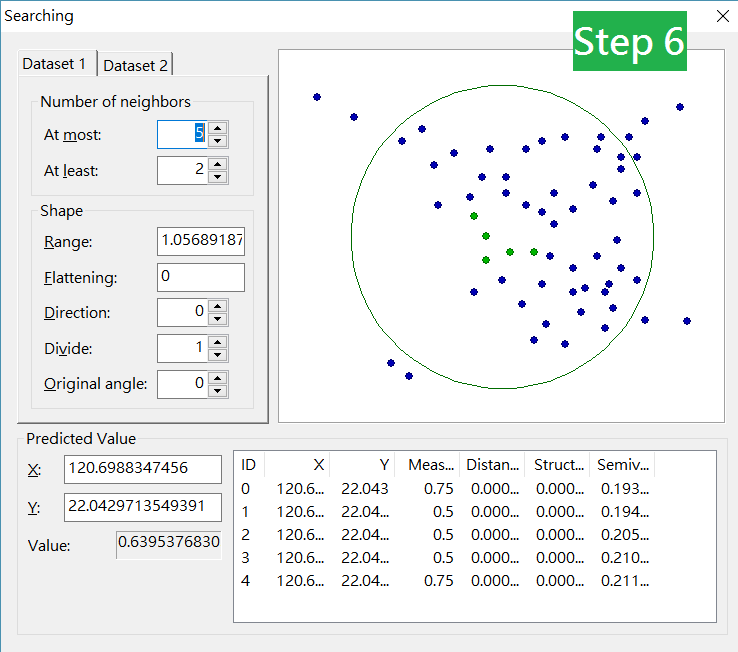The width and height of the screenshot is (738, 652).
Task: Increase Divide with the up arrow
Action: pyautogui.click(x=217, y=341)
